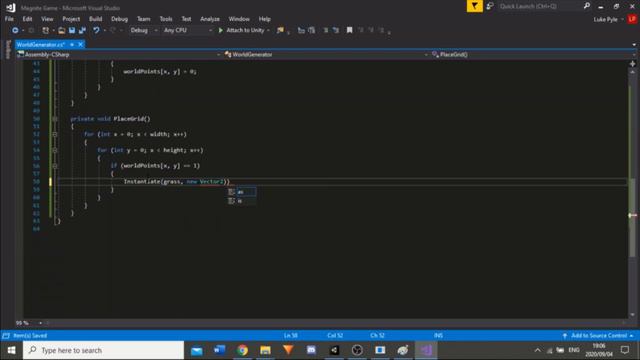The height and width of the screenshot is (360, 640).
Task: Click the vertical scrollbar thumb in editor
Action: (632, 218)
